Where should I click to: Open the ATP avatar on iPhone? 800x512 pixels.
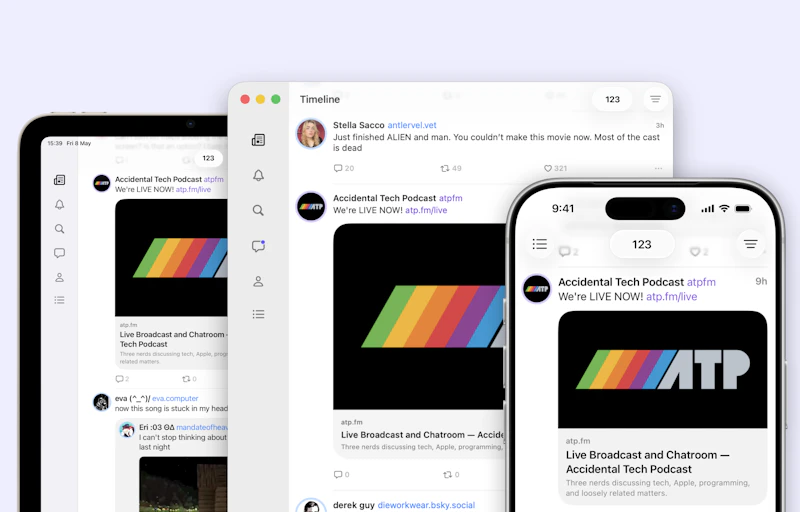coord(537,289)
